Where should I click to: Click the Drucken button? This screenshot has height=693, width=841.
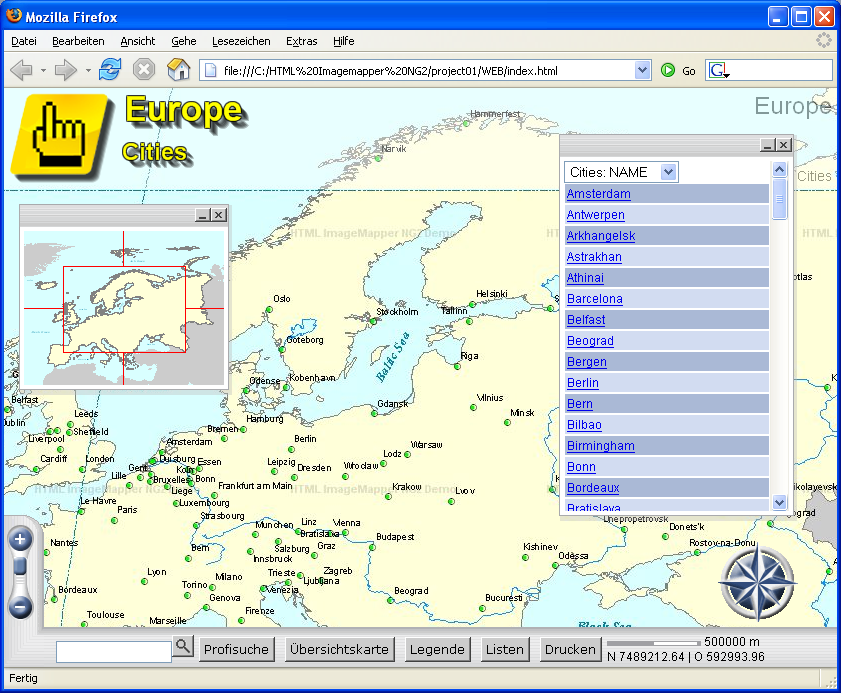coord(570,649)
